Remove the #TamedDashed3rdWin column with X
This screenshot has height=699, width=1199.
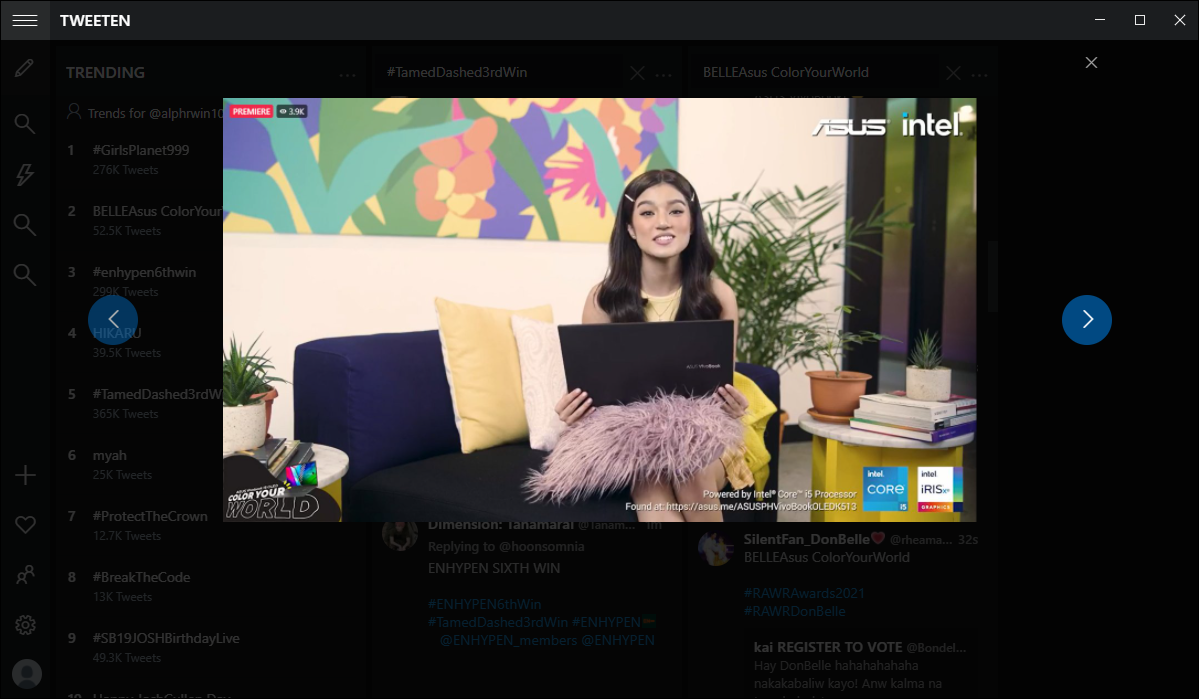point(637,73)
